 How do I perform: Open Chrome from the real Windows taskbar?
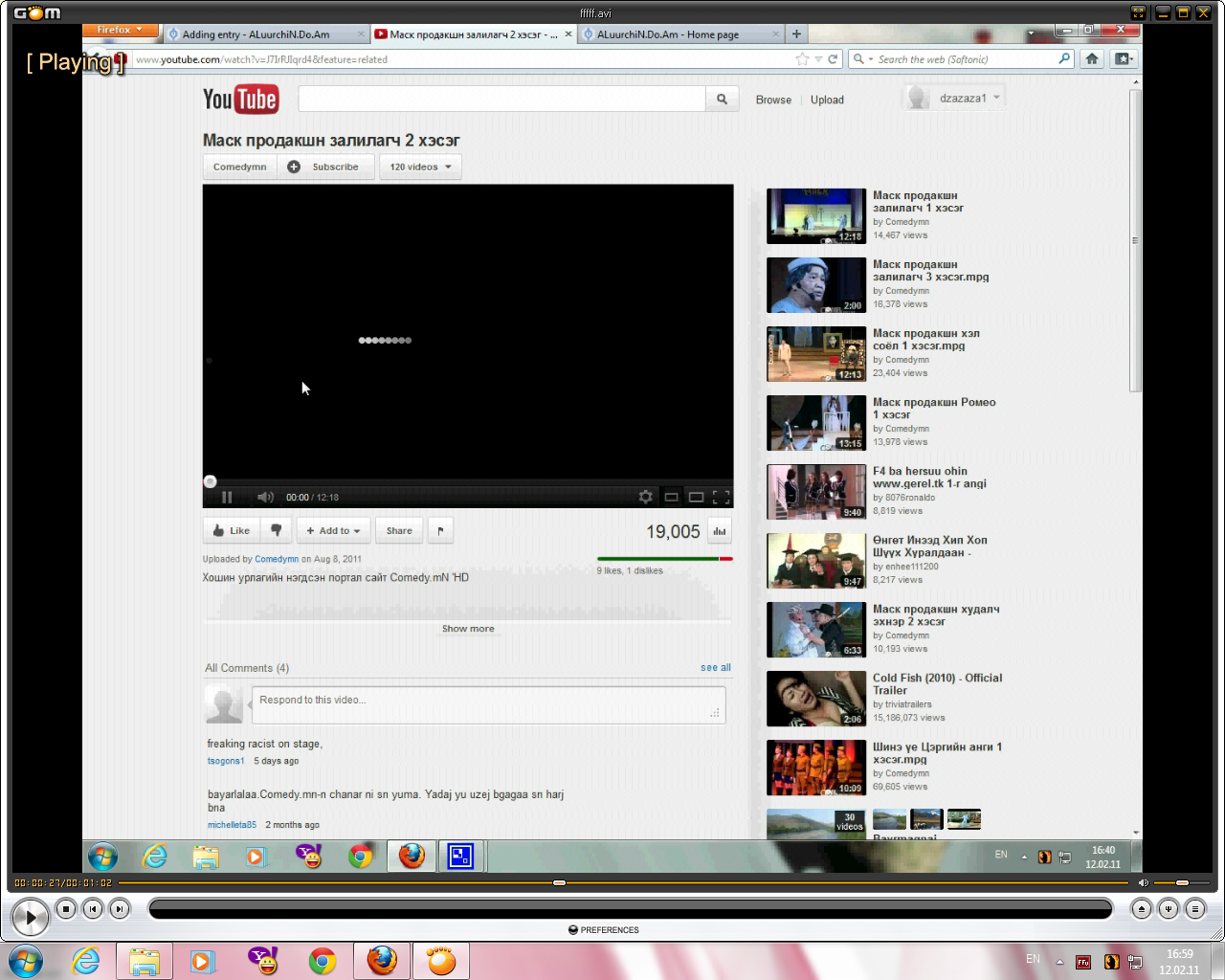click(x=323, y=960)
